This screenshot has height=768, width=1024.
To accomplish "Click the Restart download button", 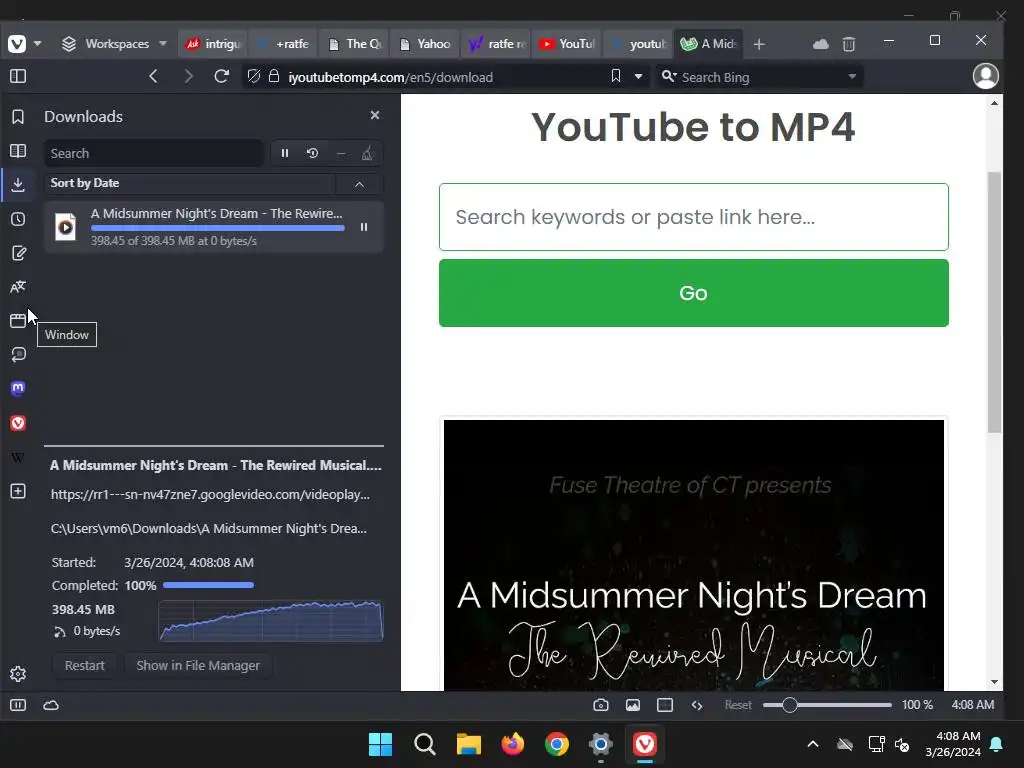I will pyautogui.click(x=84, y=665).
